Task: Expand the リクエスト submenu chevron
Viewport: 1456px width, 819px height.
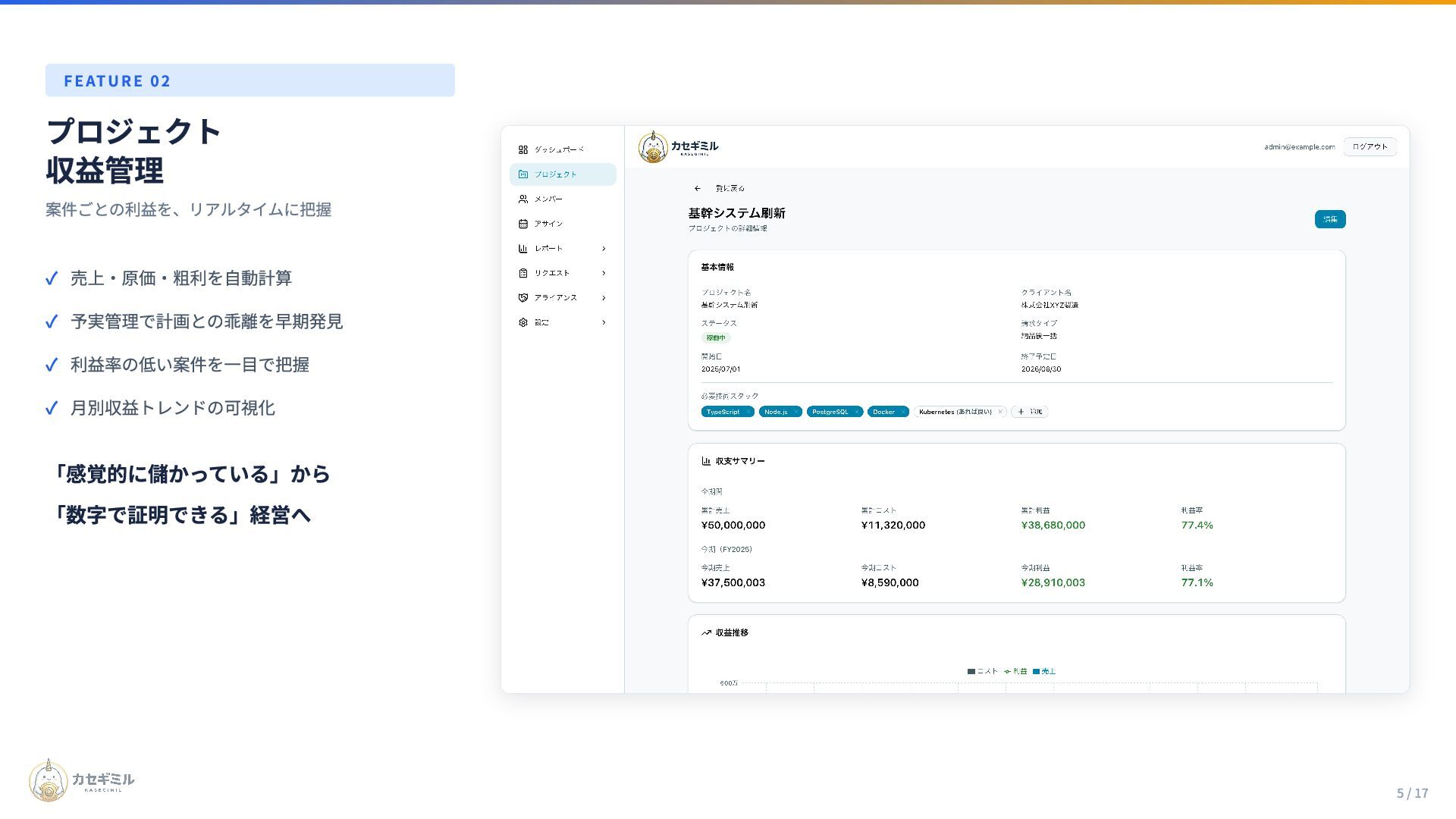Action: [604, 273]
